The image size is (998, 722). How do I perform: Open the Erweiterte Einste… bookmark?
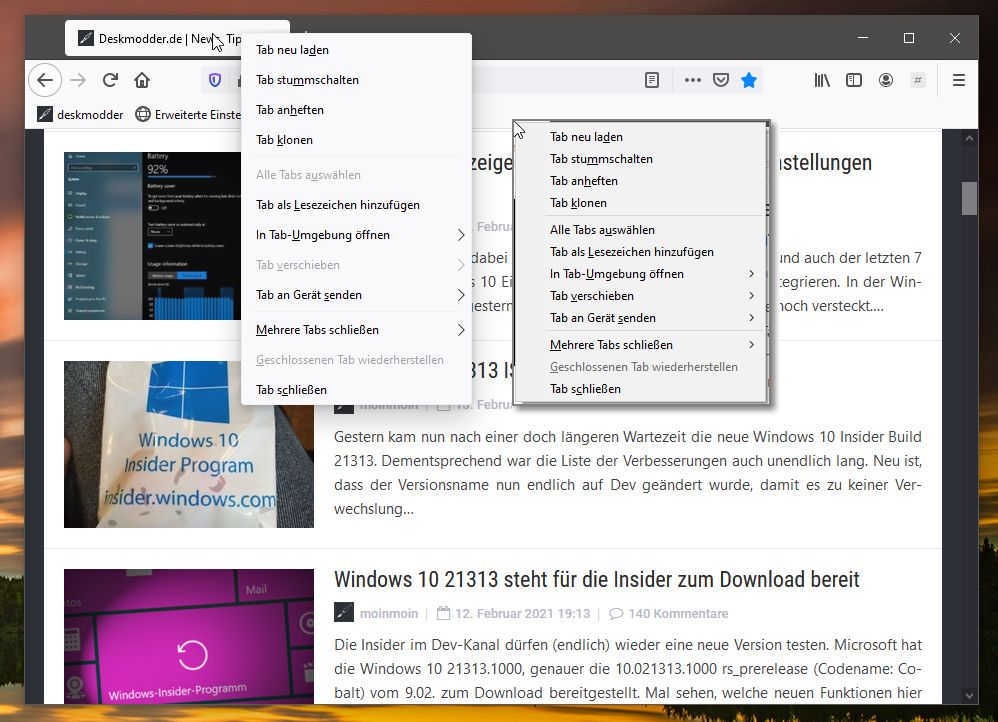coord(188,115)
